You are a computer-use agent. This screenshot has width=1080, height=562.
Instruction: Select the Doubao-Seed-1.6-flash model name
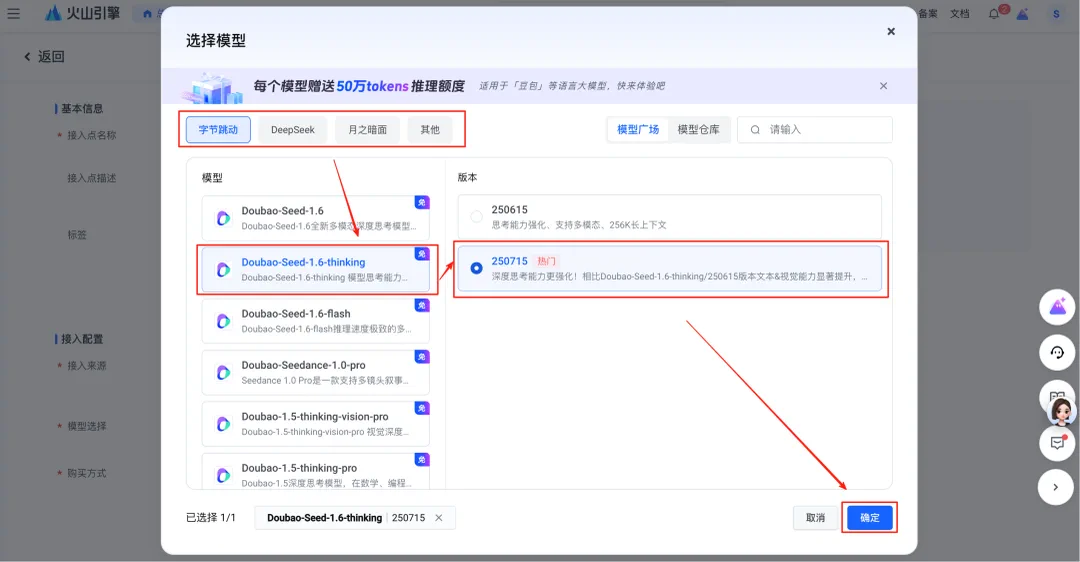[x=296, y=313]
